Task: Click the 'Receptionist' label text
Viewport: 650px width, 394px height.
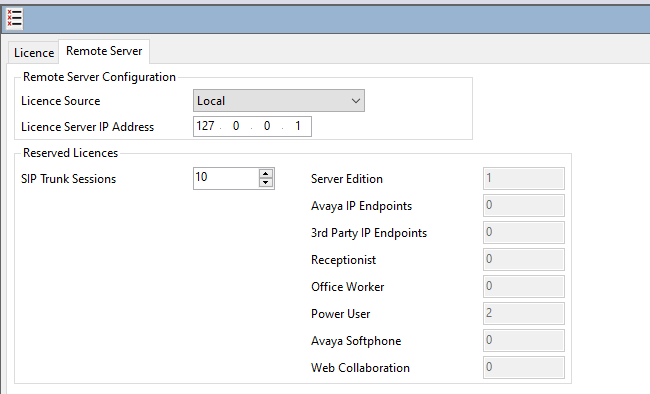Action: [x=344, y=260]
